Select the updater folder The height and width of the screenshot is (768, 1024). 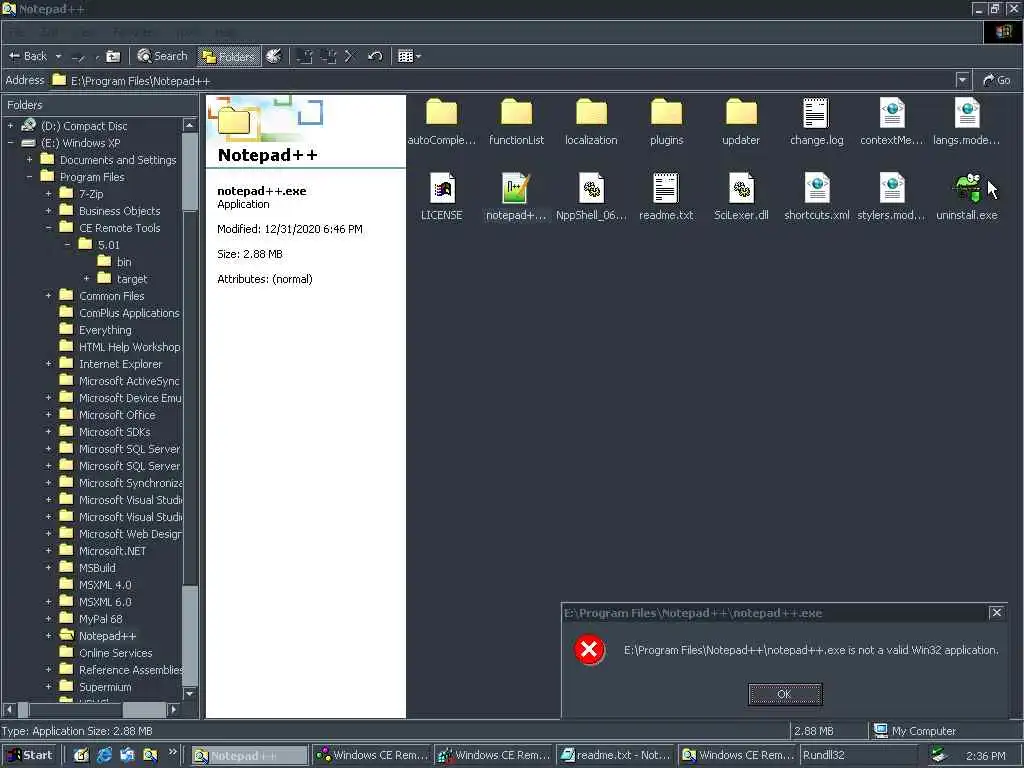[741, 122]
